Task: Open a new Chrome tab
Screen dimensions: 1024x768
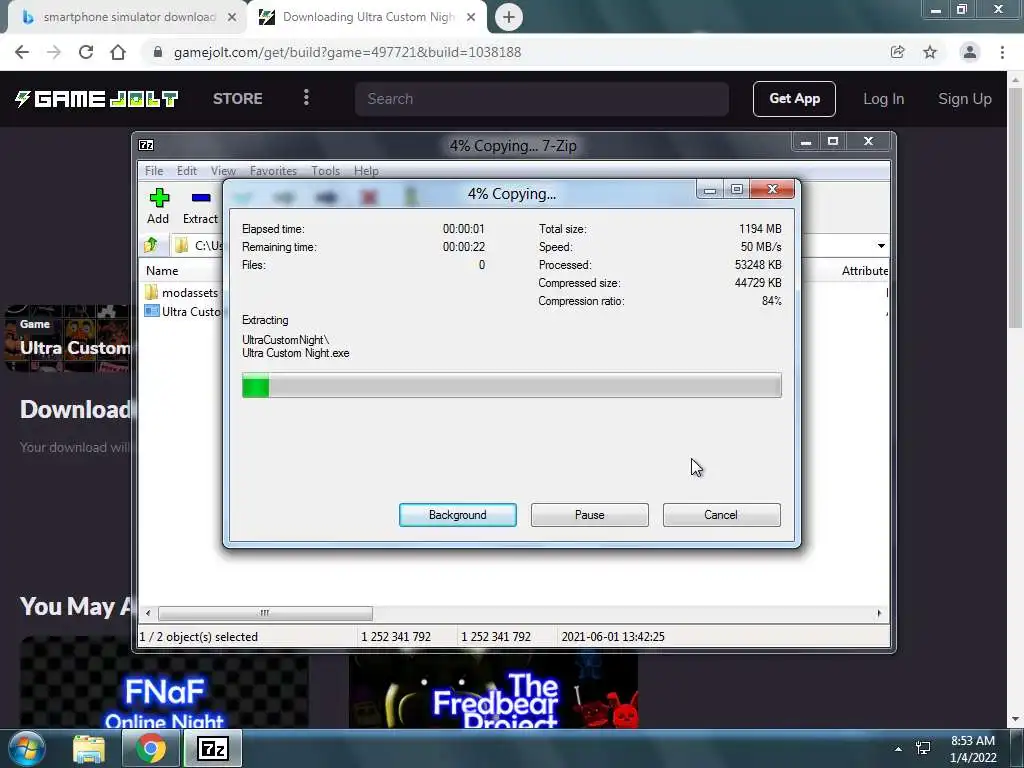Action: pos(509,17)
